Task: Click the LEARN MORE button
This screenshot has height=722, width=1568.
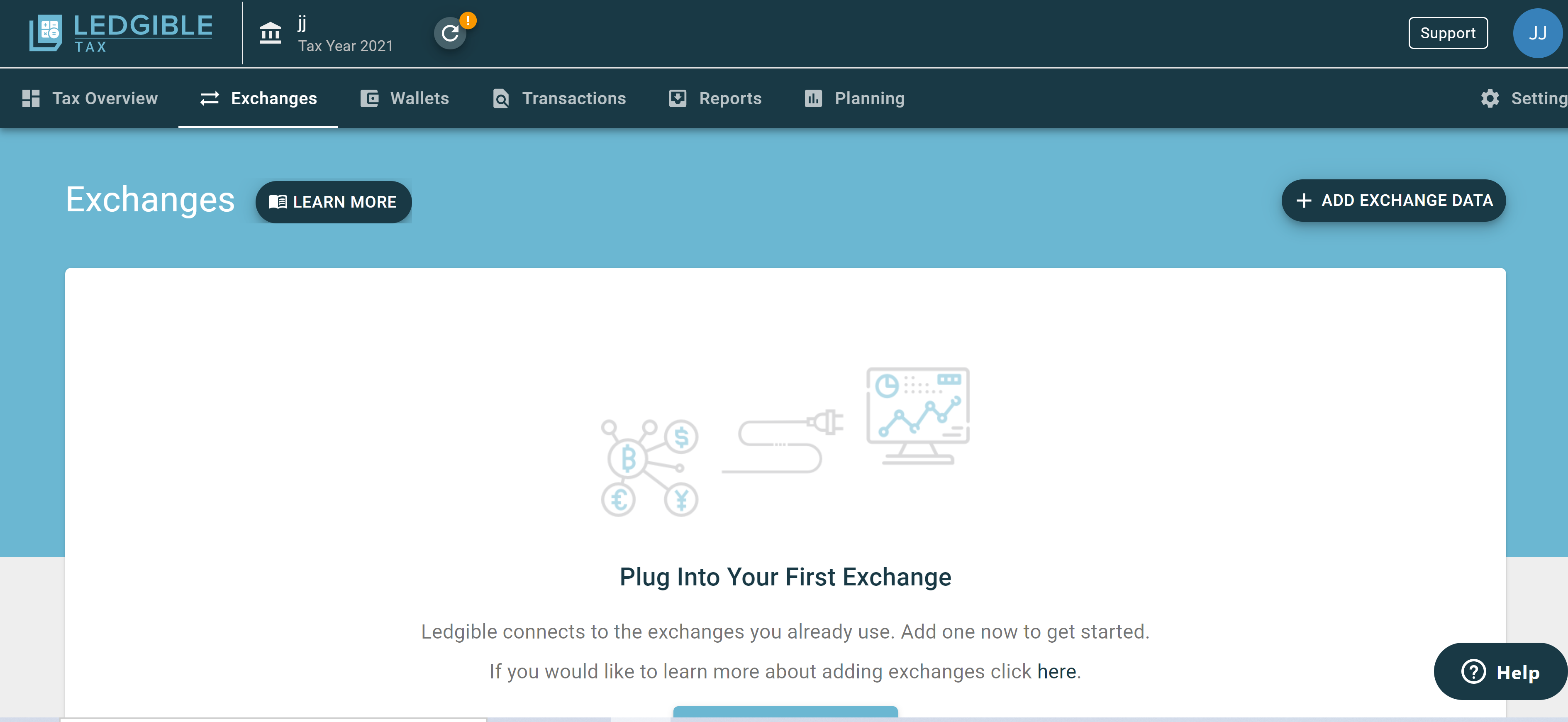Action: click(x=334, y=202)
